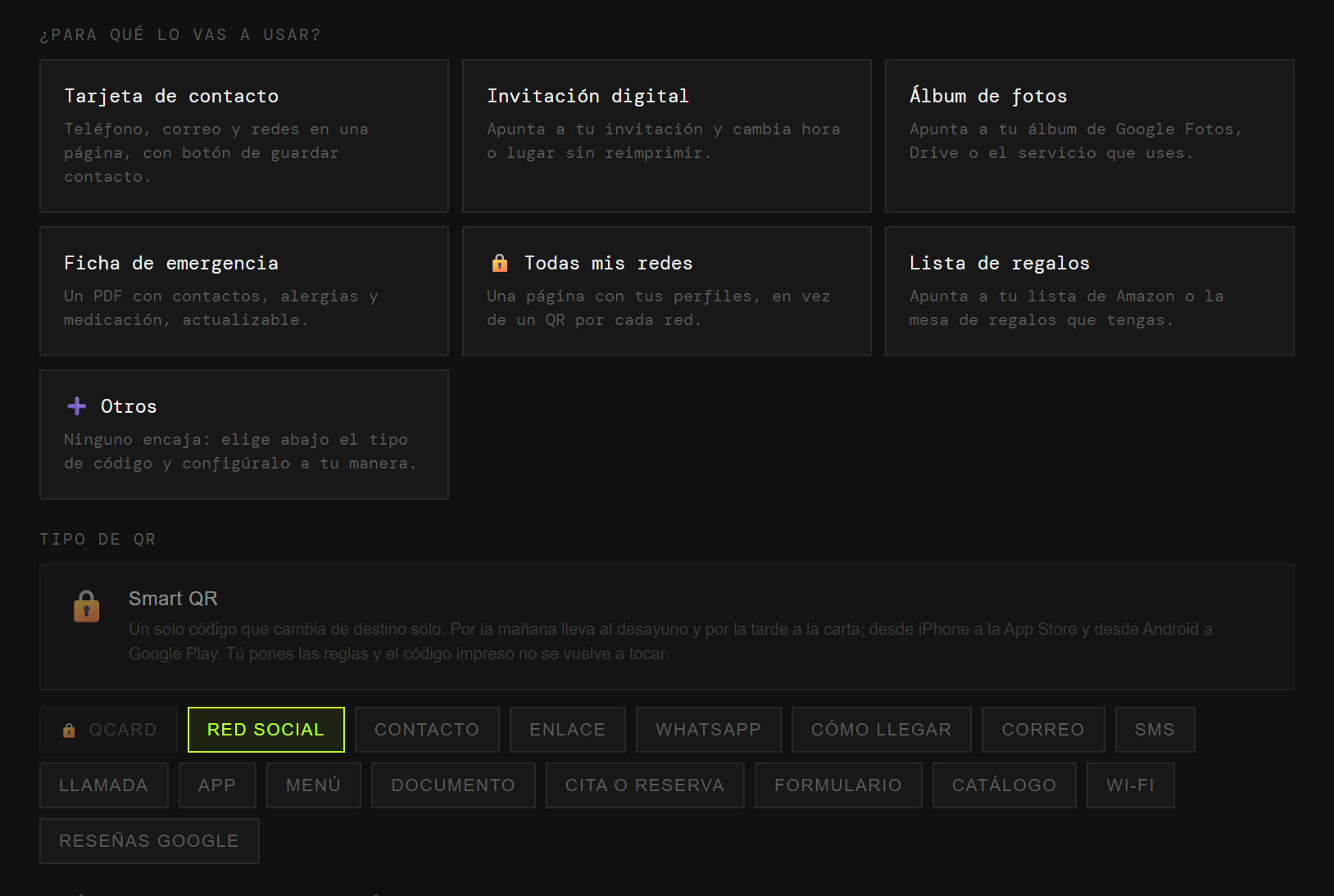Choose the LLAMADA QR type
The height and width of the screenshot is (896, 1334).
point(104,785)
